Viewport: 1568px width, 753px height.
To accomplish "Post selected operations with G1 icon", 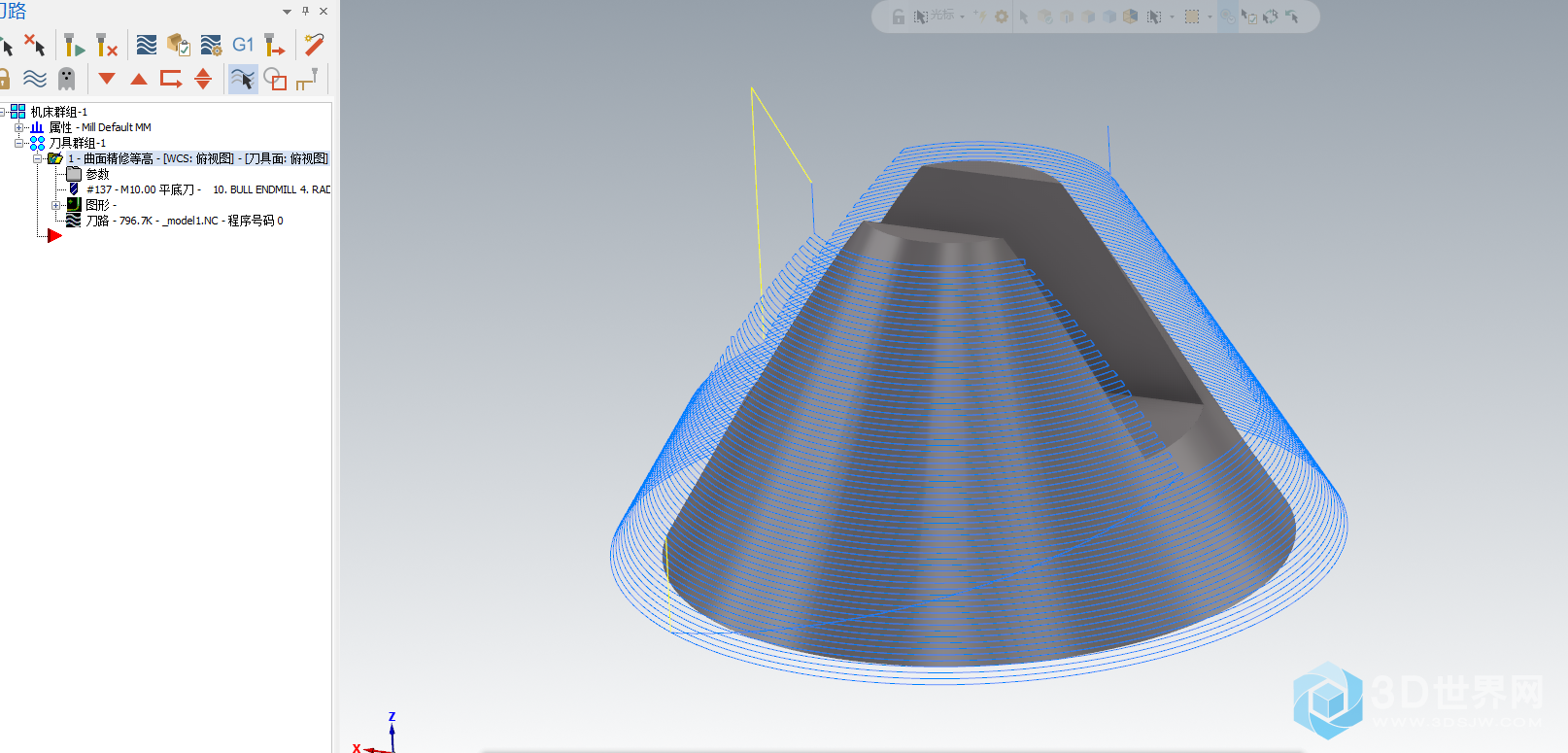I will pos(243,45).
